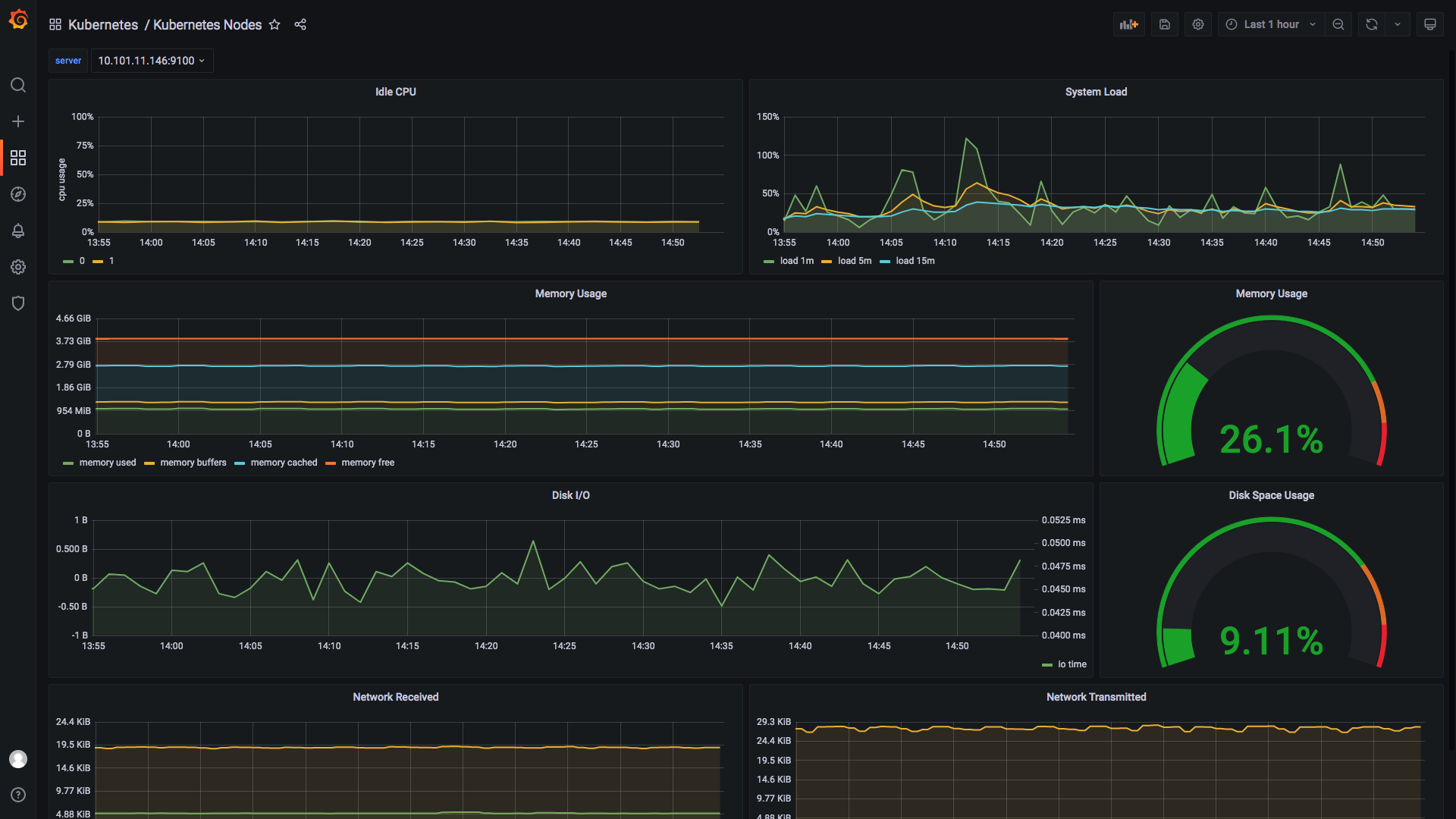
Task: Click the dashboard grid icon beside Kubernetes title
Action: [55, 24]
